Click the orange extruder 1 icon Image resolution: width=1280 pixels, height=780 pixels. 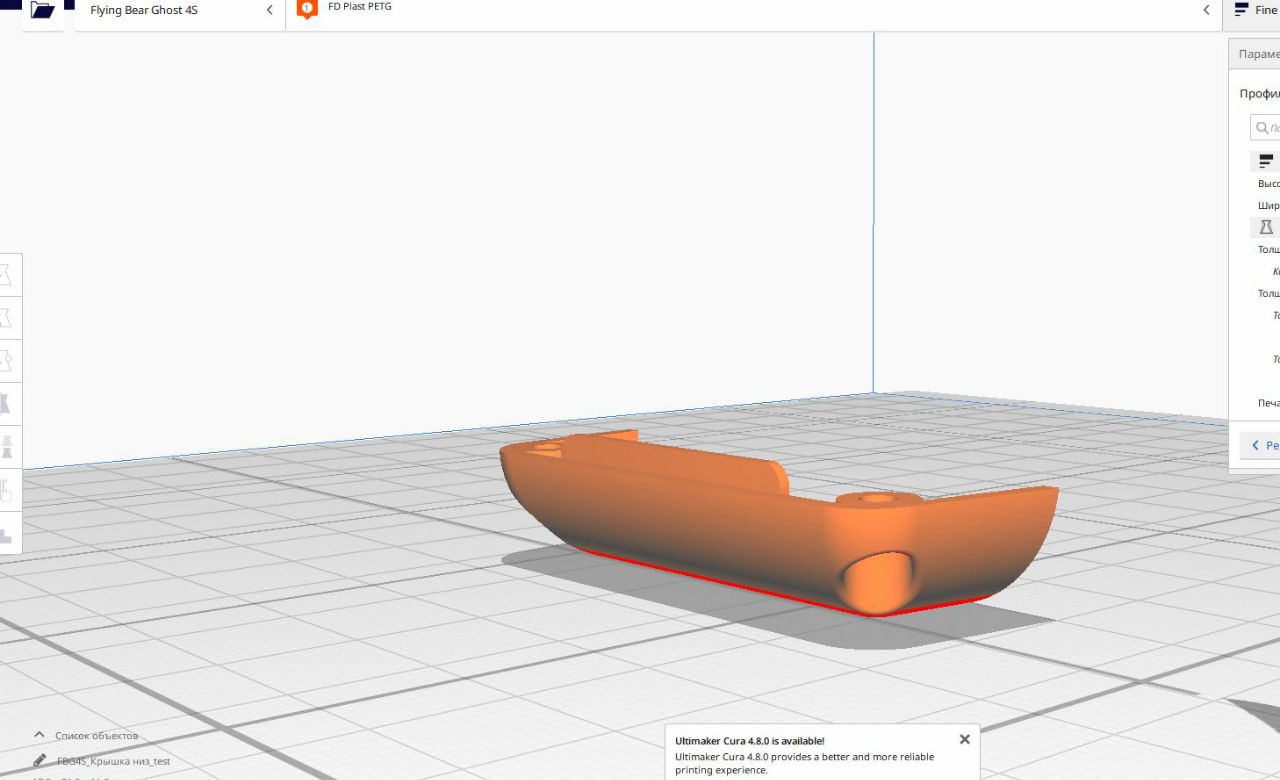pos(308,9)
